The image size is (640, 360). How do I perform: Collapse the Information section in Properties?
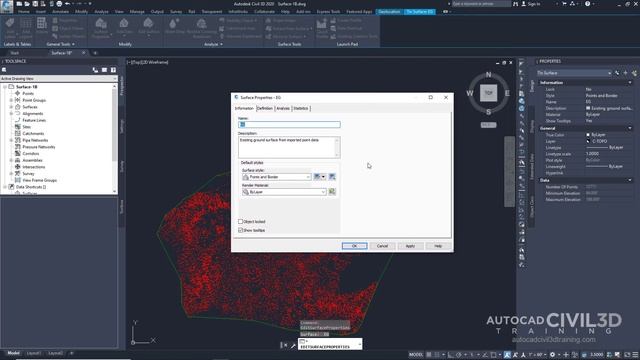coord(630,83)
